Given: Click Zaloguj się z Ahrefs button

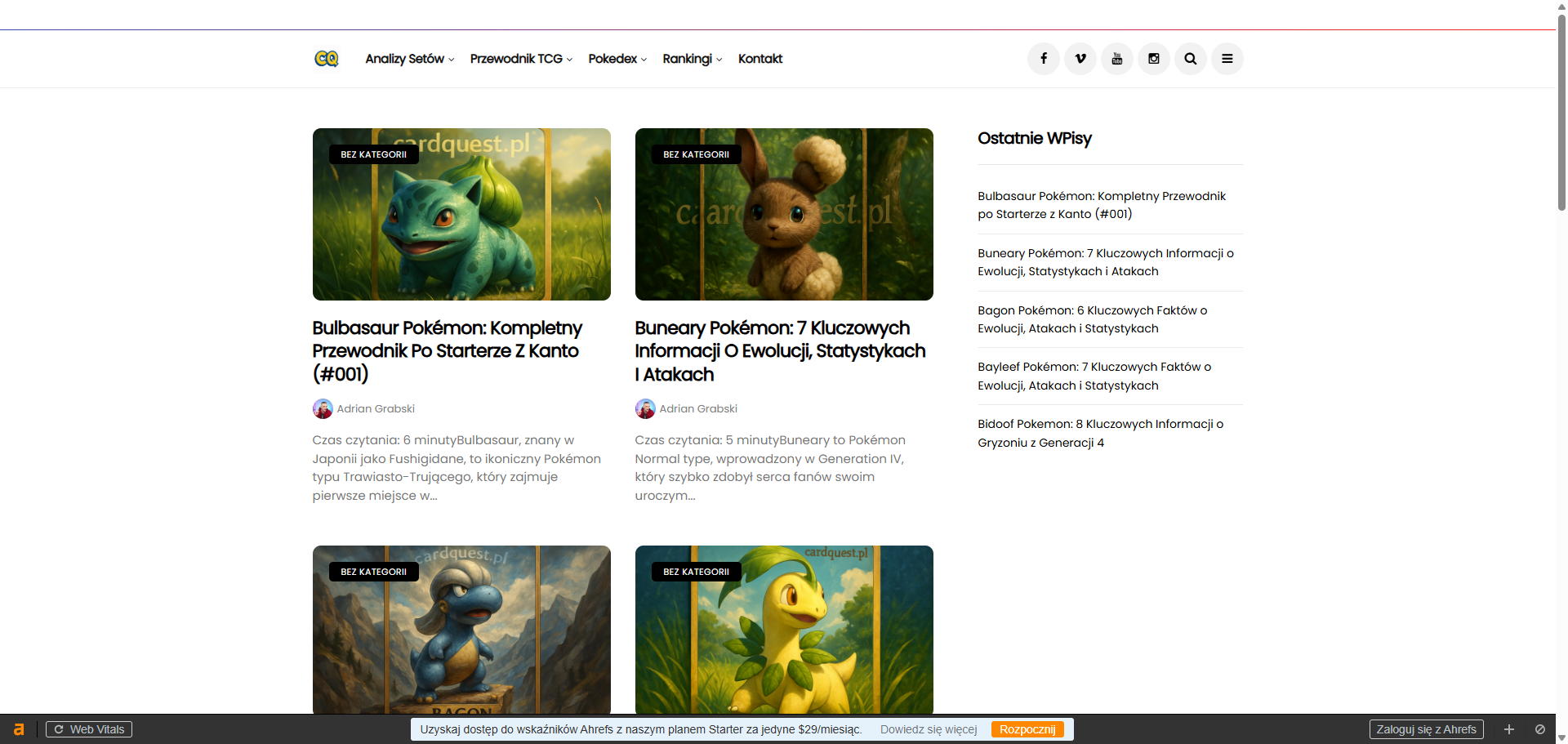Looking at the screenshot, I should (1426, 729).
